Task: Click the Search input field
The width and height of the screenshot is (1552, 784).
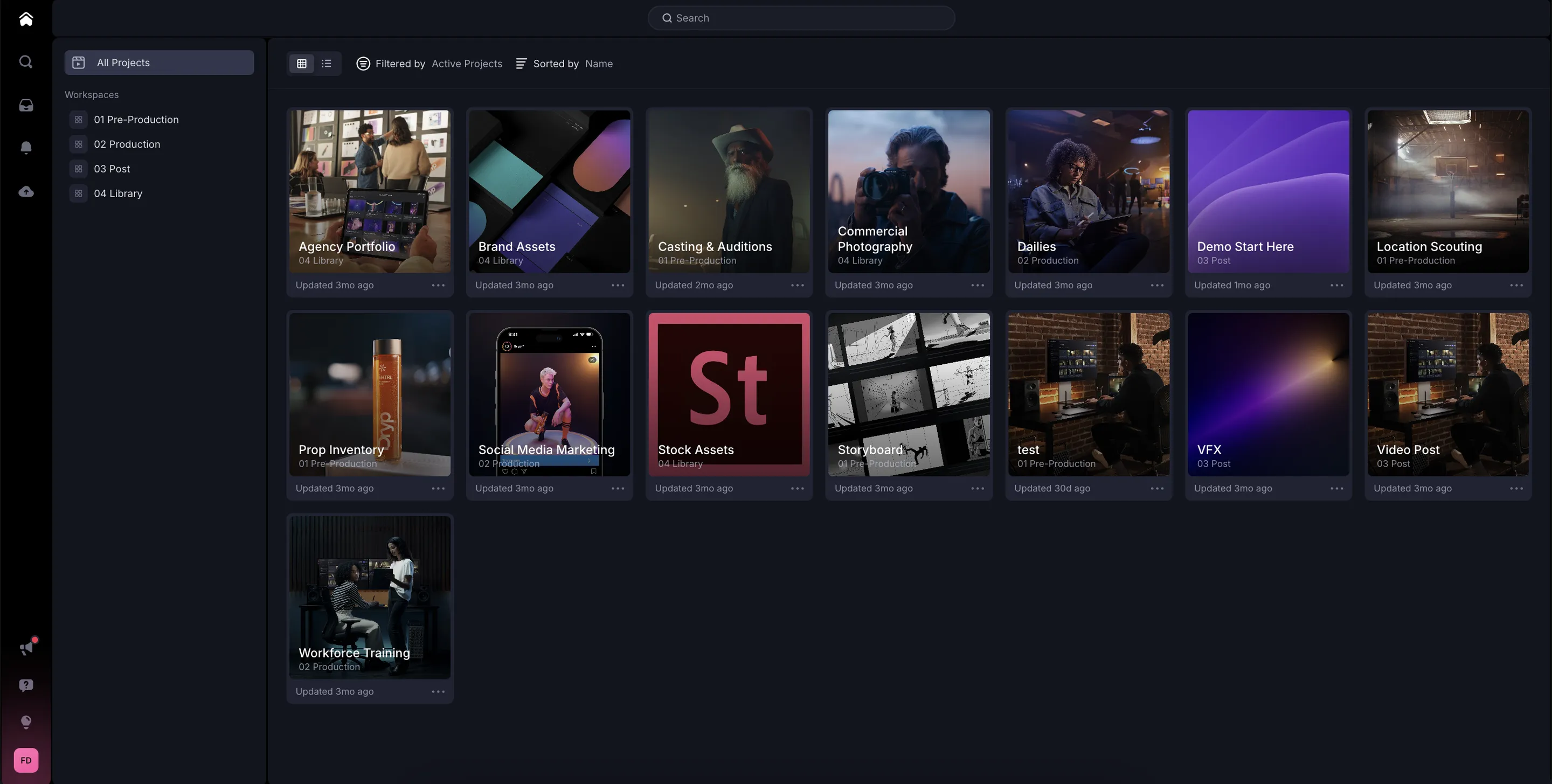Action: 801,18
